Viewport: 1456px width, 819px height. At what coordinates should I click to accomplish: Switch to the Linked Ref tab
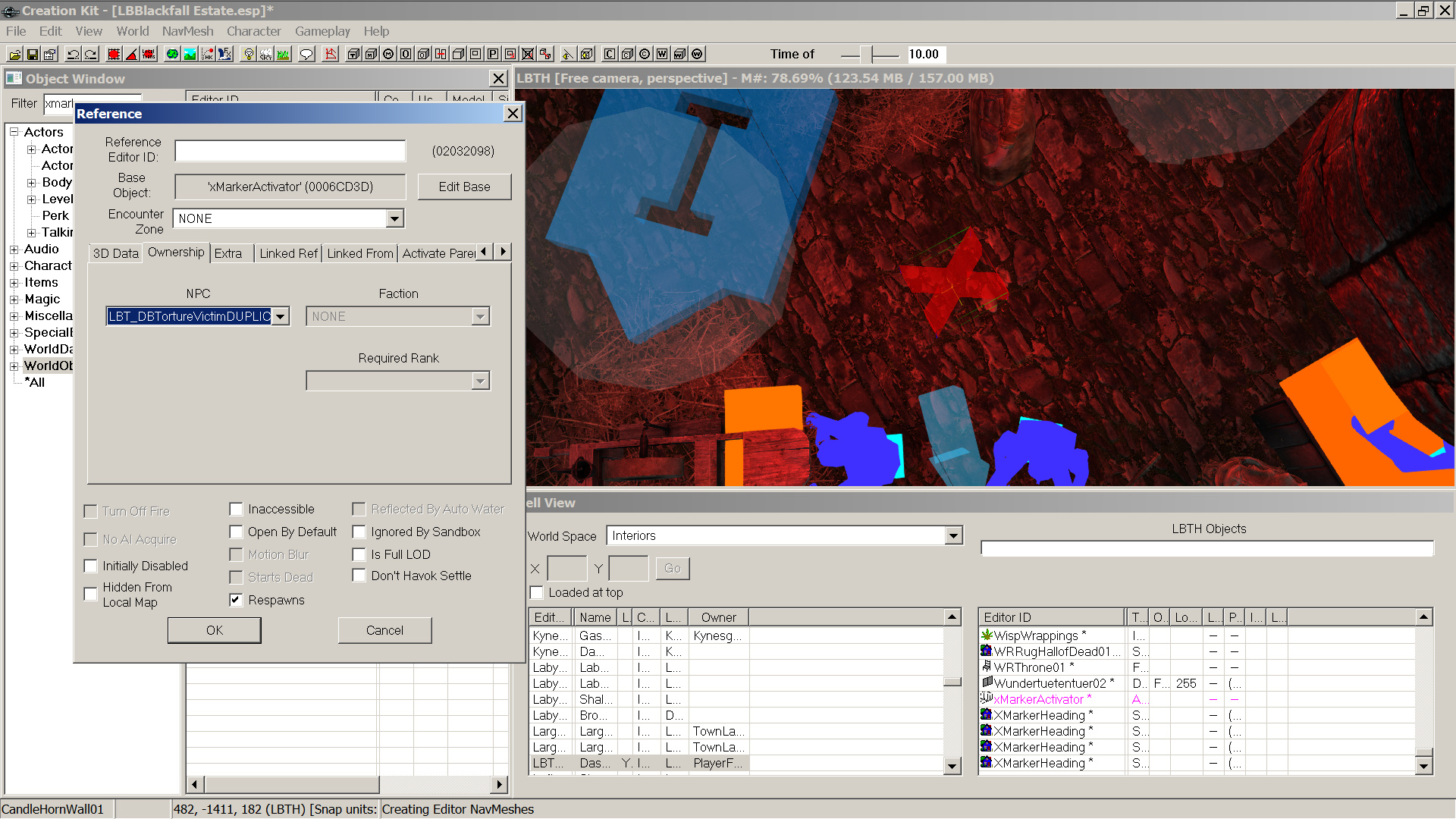pyautogui.click(x=288, y=253)
